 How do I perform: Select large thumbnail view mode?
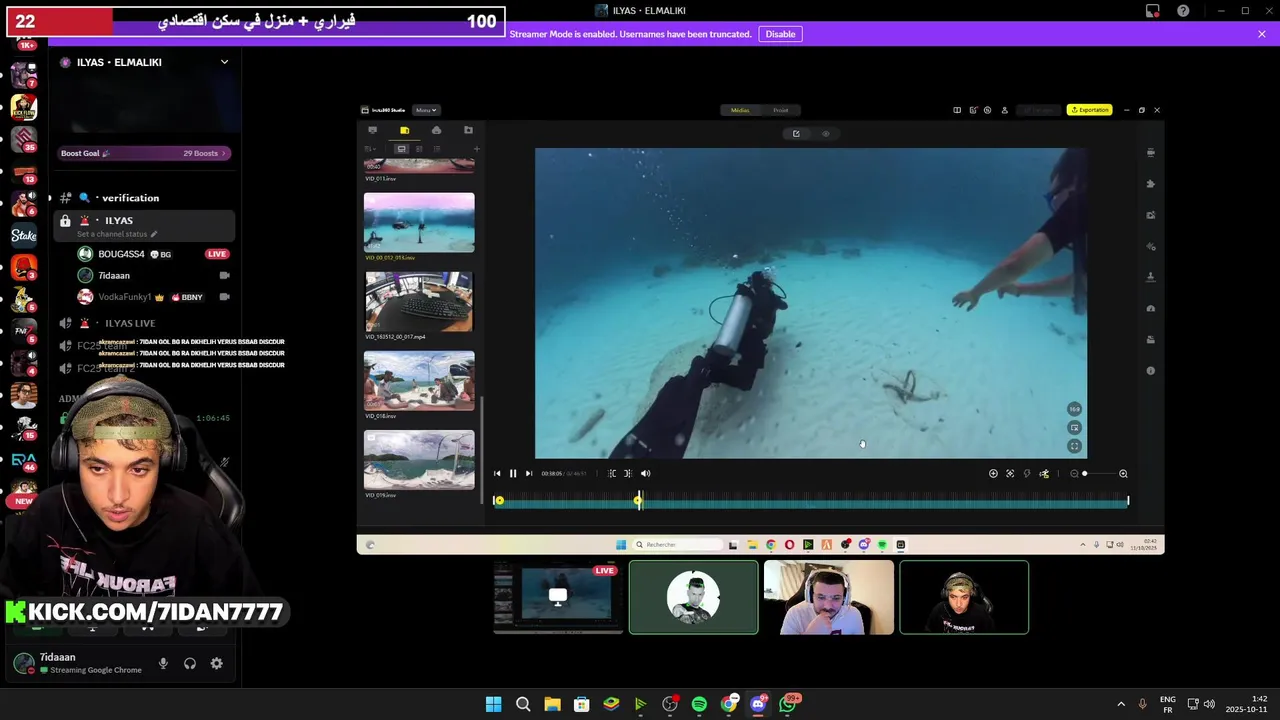coord(401,149)
